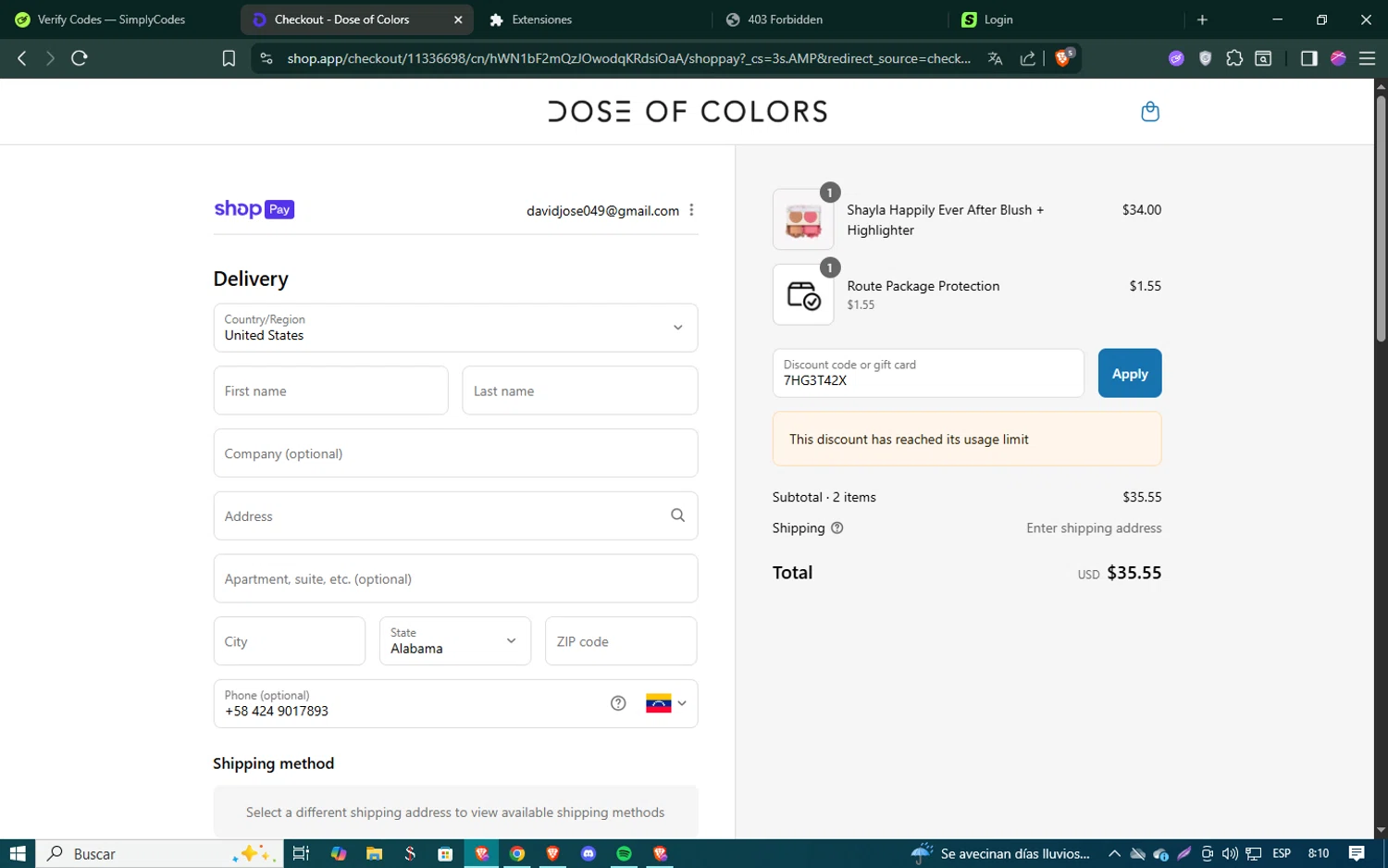Switch to the 403 Forbidden tab

(x=785, y=19)
